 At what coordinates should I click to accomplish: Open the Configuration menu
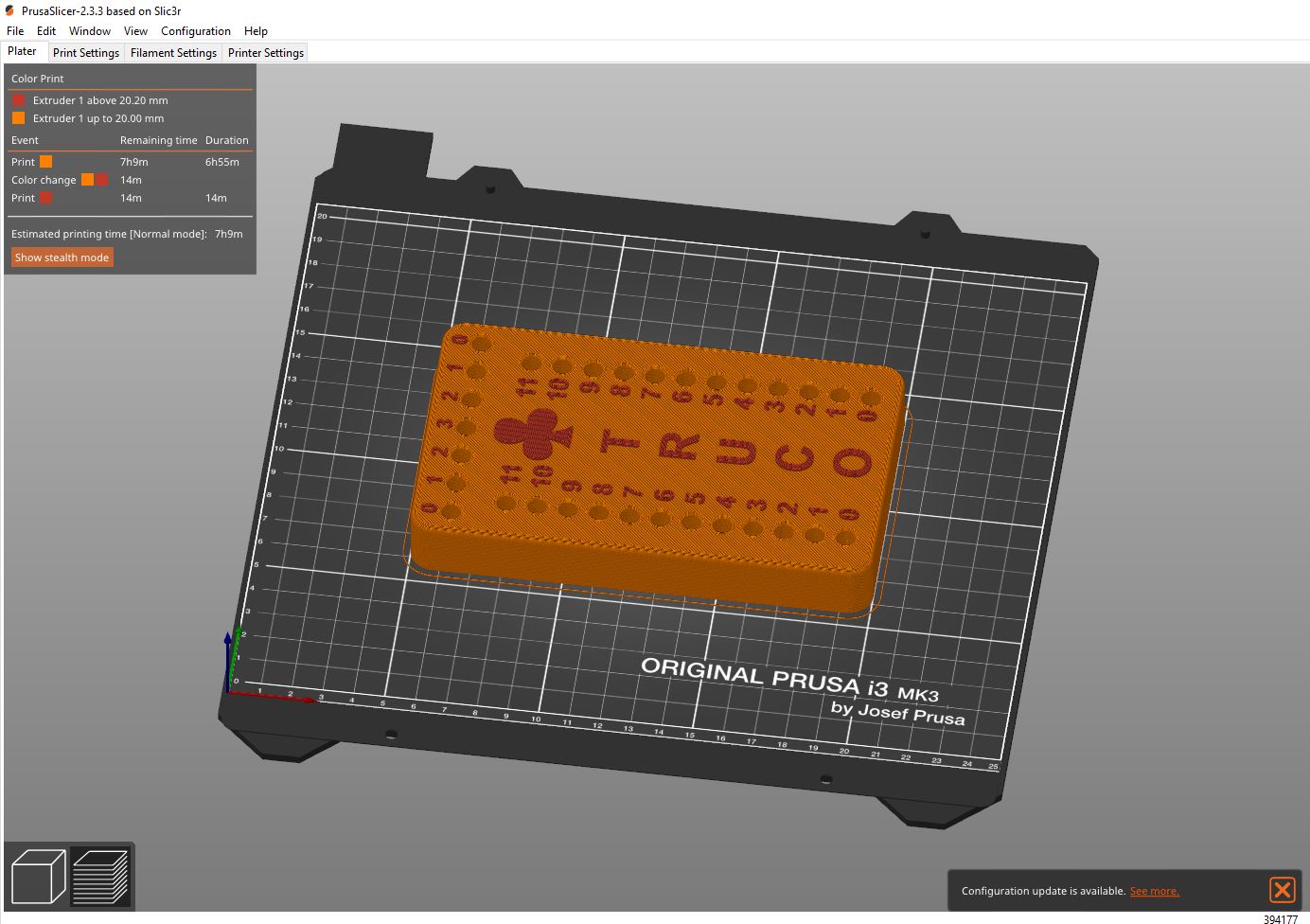tap(195, 30)
